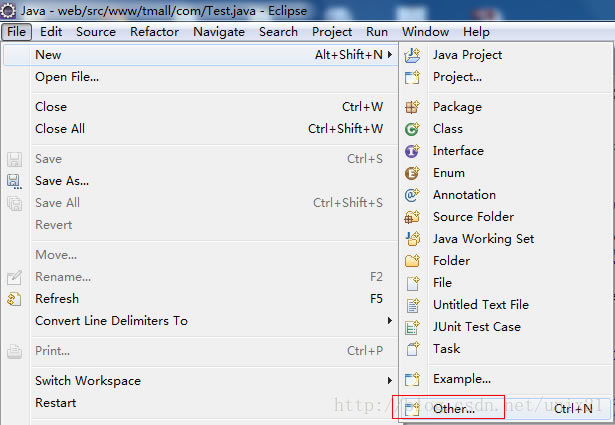Select Close All in the File menu
This screenshot has height=425, width=615.
pos(200,129)
